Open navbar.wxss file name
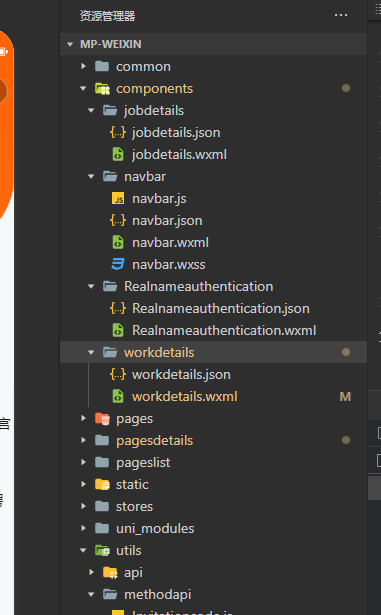The height and width of the screenshot is (615, 381). click(169, 265)
